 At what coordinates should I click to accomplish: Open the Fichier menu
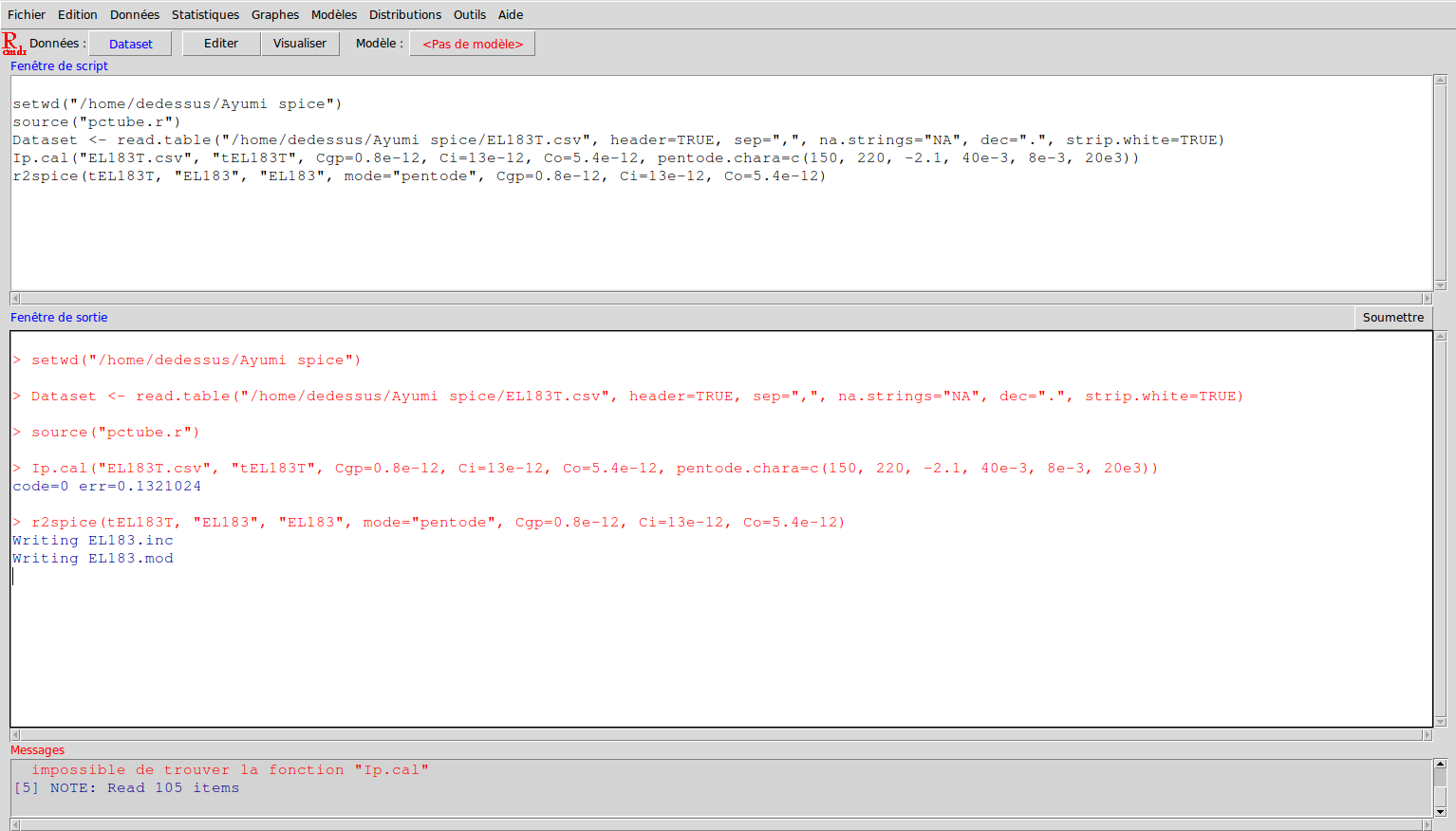(27, 14)
